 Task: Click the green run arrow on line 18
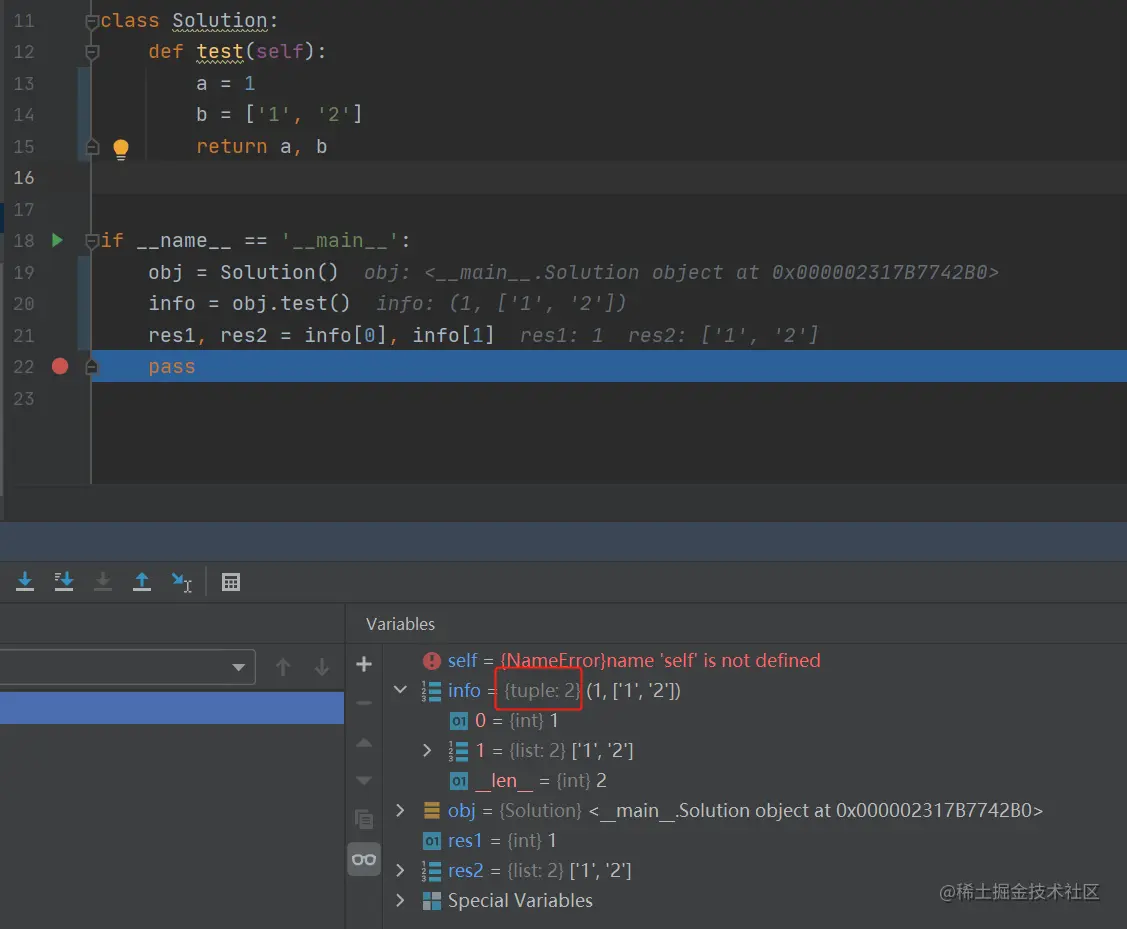click(58, 240)
